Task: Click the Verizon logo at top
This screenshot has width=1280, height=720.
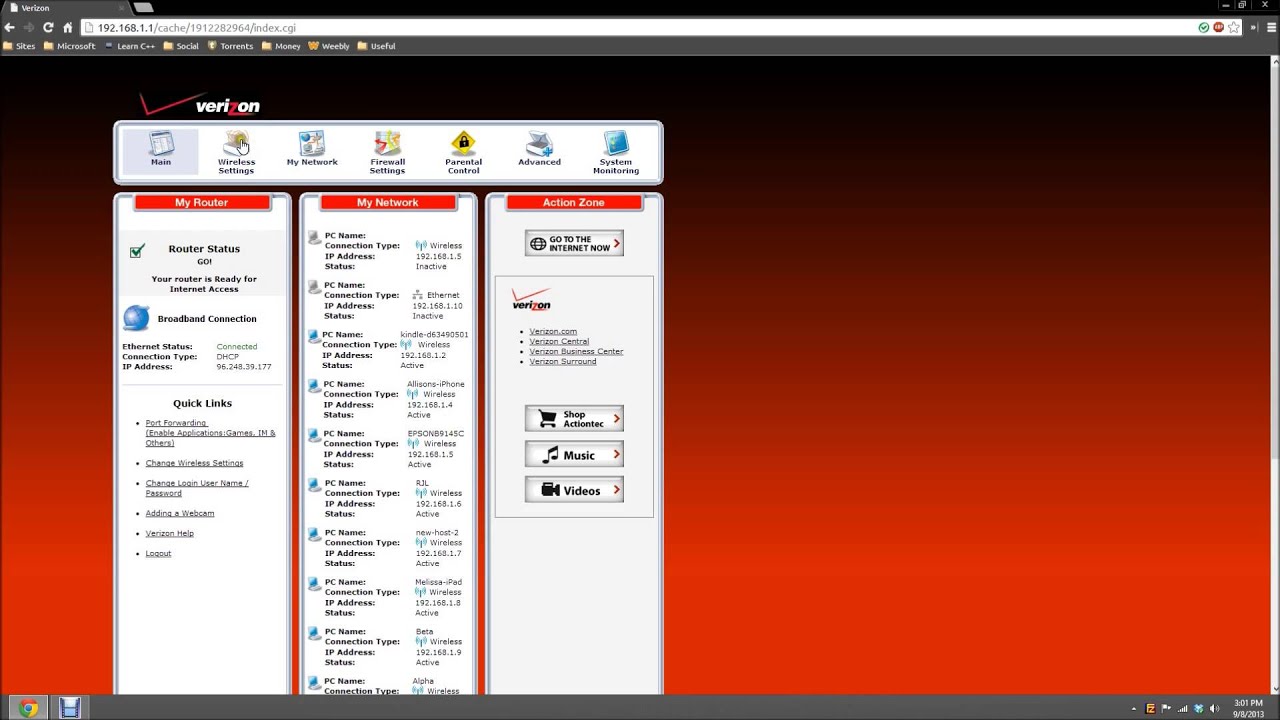Action: 200,104
